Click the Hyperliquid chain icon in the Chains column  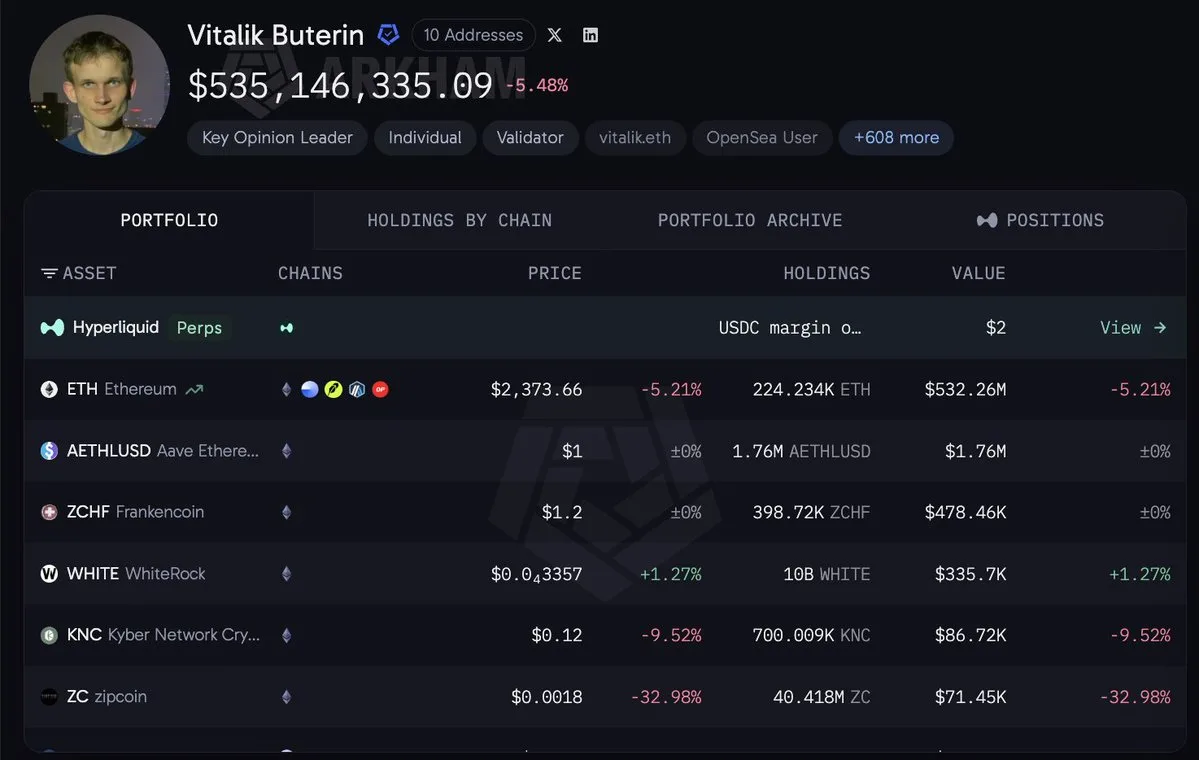click(x=287, y=328)
